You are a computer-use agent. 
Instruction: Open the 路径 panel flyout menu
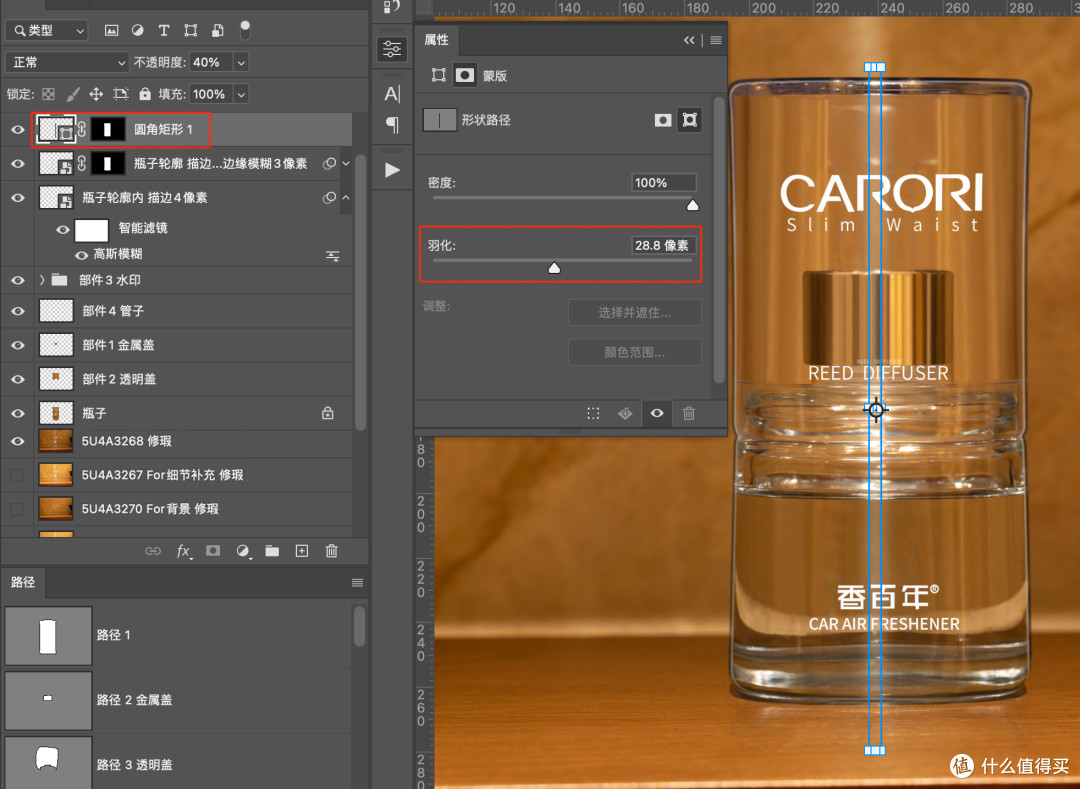(x=357, y=582)
